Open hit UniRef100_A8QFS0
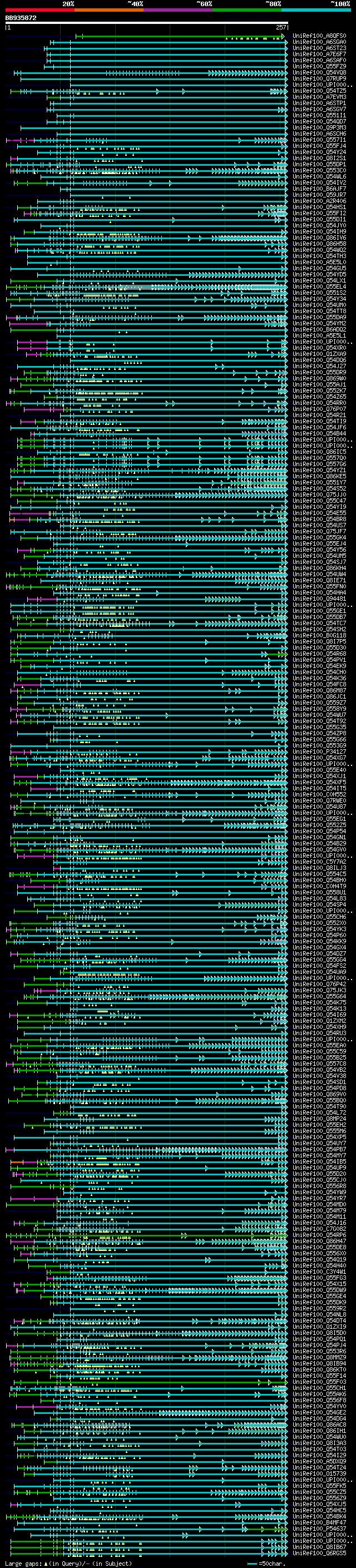The image size is (356, 1568). tap(319, 36)
